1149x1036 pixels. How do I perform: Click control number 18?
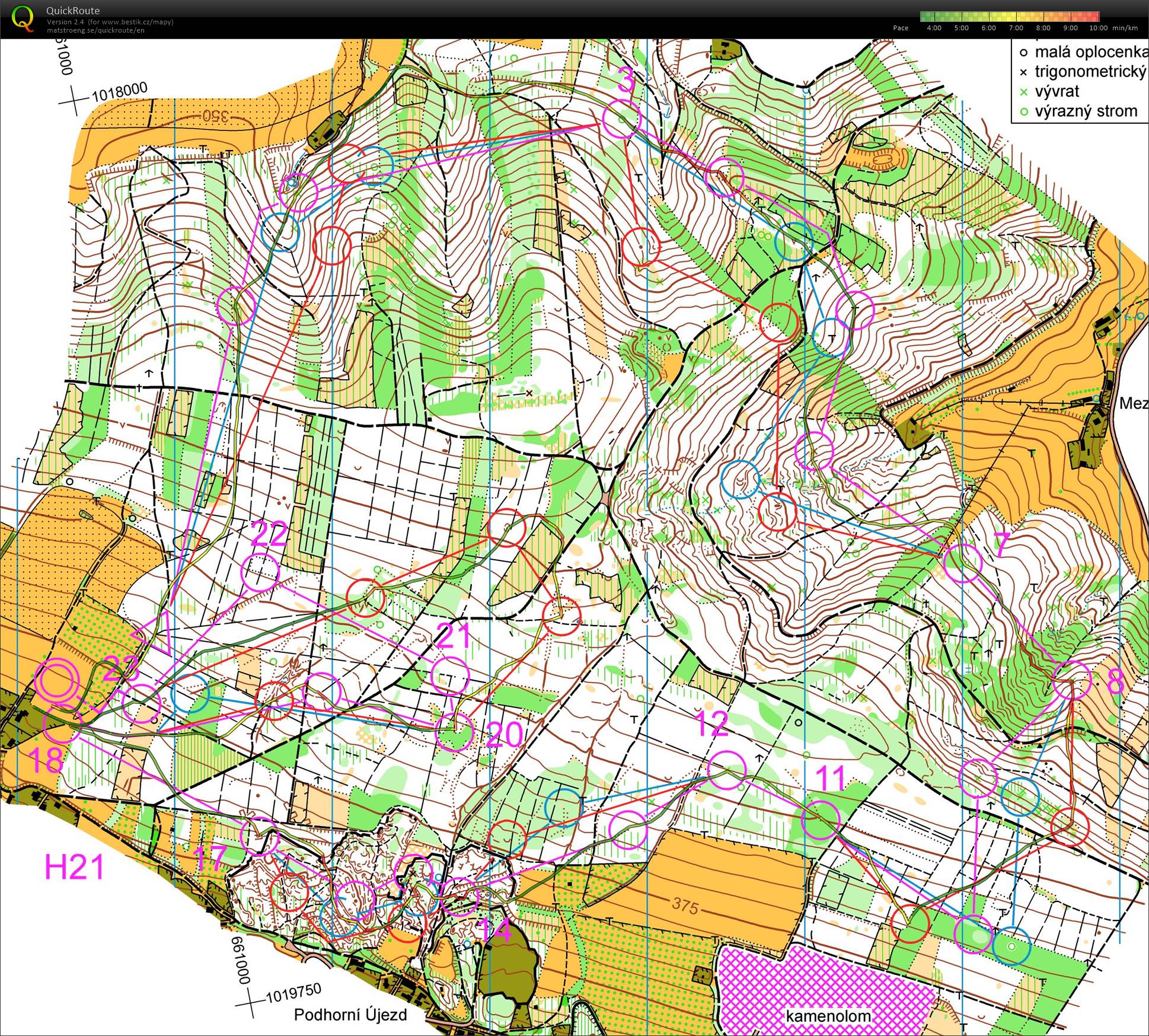pyautogui.click(x=46, y=761)
